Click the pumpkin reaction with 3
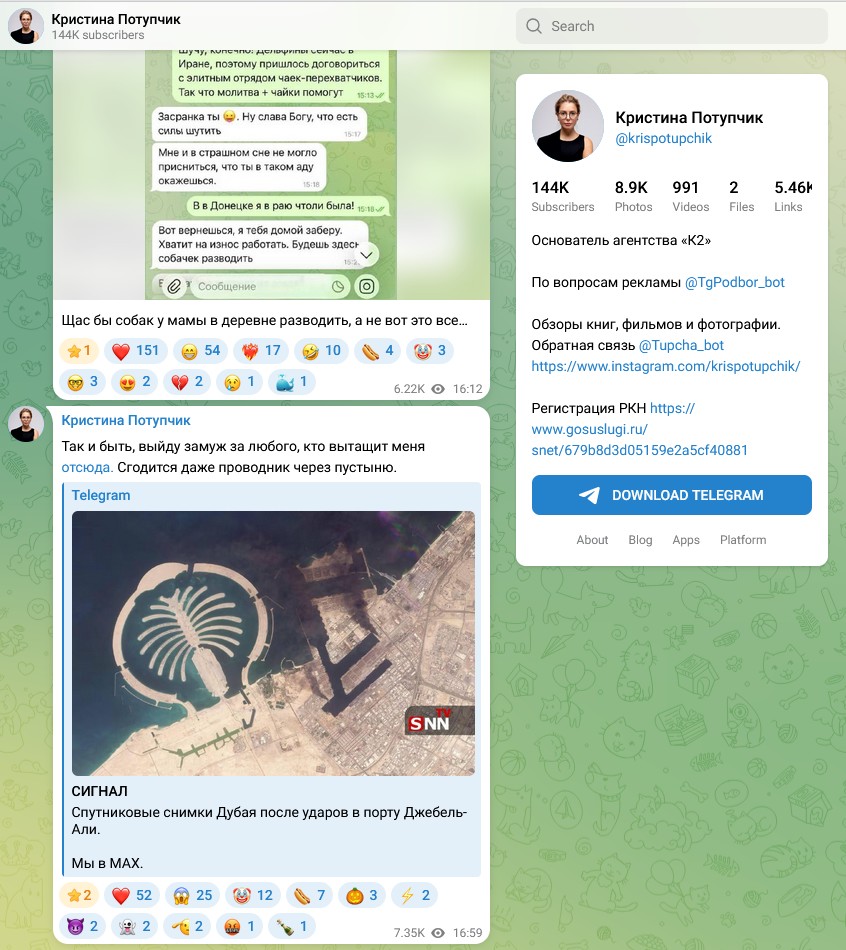Screen dimensions: 846x950 362,895
